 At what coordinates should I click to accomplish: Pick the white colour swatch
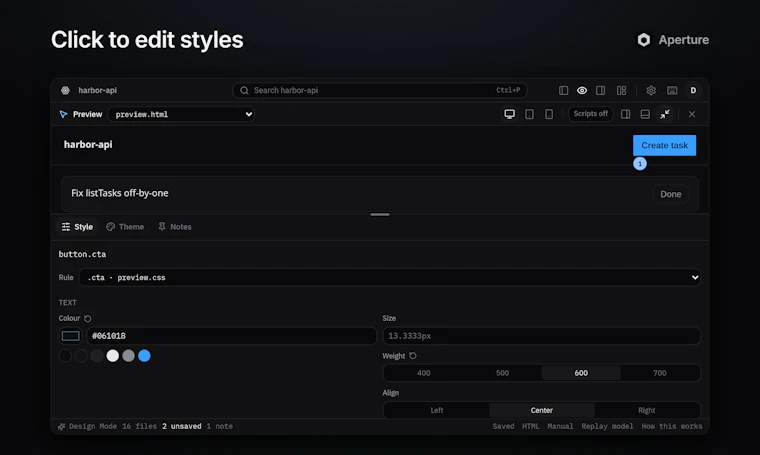pos(112,356)
